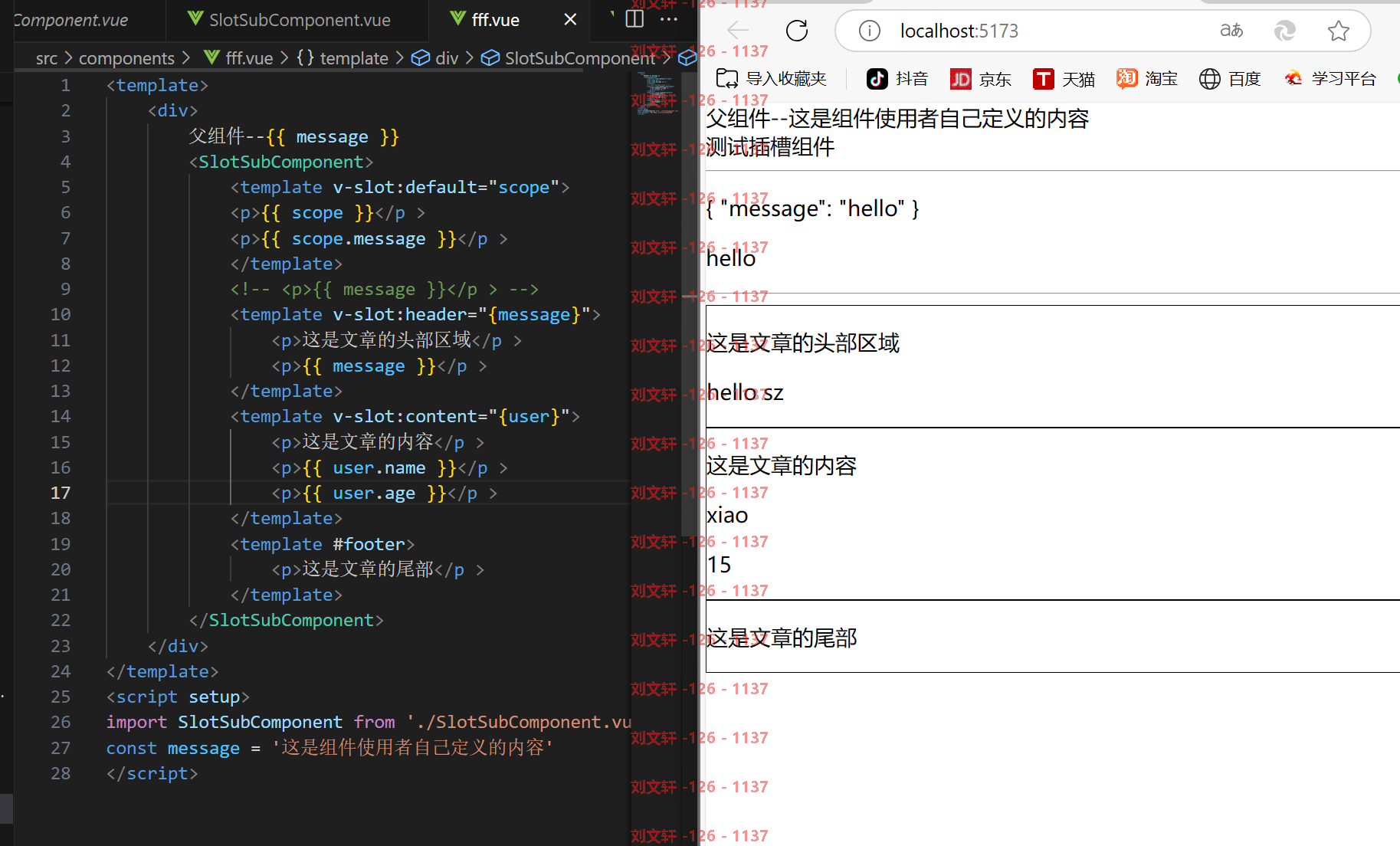The image size is (1400, 846).
Task: Click v-slot:header template on line 10
Action: point(415,314)
